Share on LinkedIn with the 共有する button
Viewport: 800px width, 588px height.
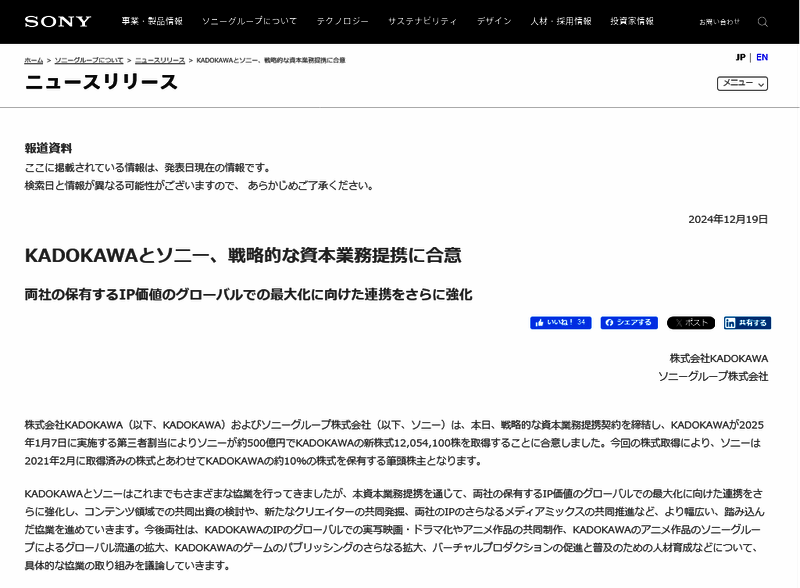[748, 322]
